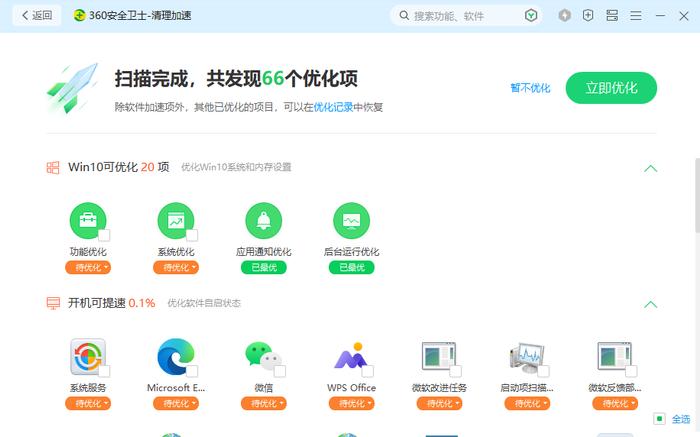Click the 功能优化 briefcase icon

(x=88, y=221)
